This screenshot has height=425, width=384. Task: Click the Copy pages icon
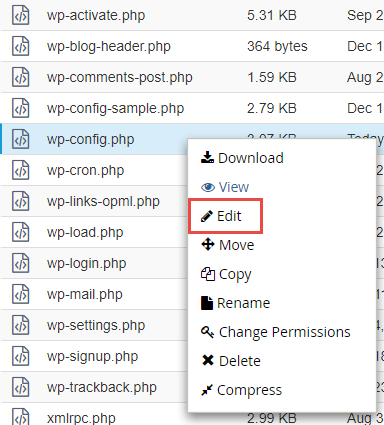(x=208, y=274)
